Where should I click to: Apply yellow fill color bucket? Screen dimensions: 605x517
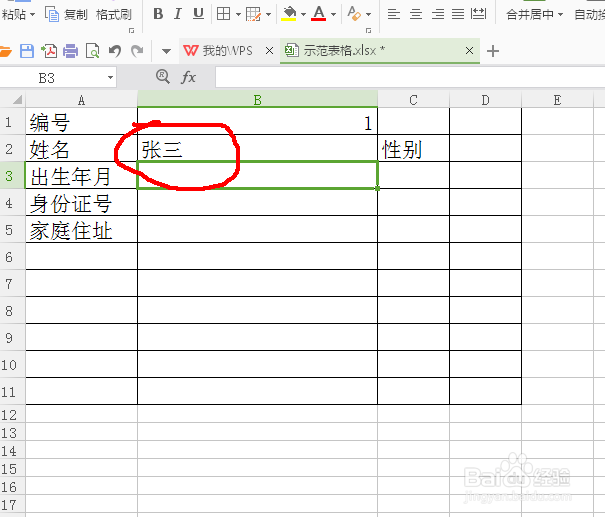coord(289,14)
